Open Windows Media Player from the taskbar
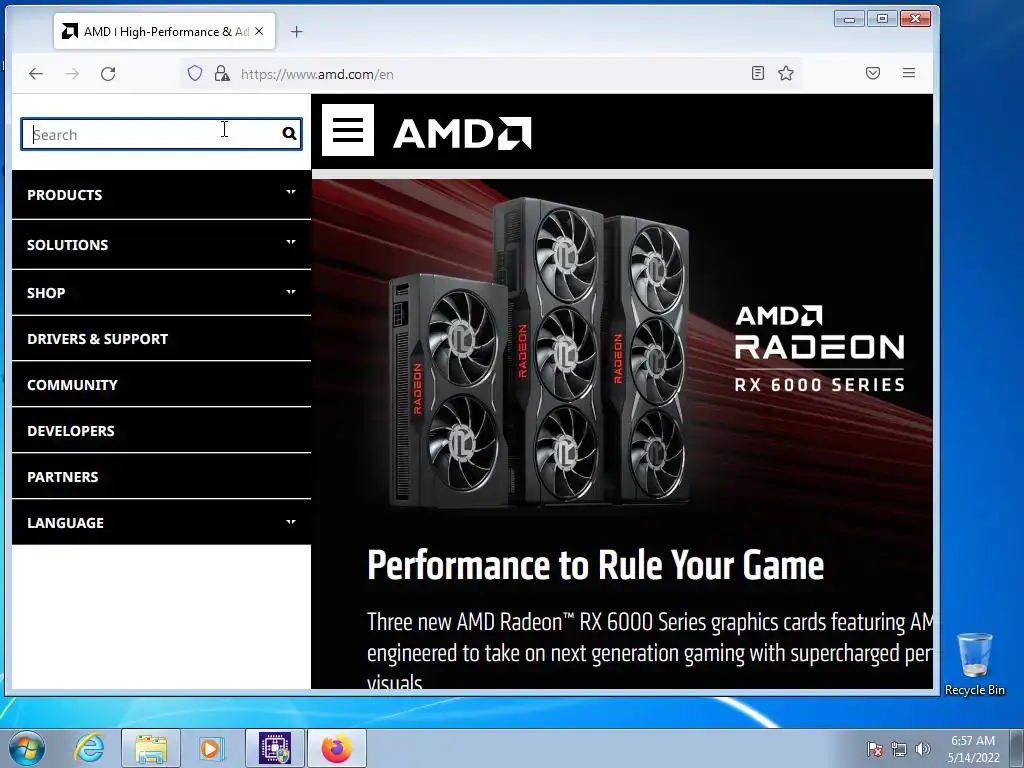 click(x=211, y=748)
